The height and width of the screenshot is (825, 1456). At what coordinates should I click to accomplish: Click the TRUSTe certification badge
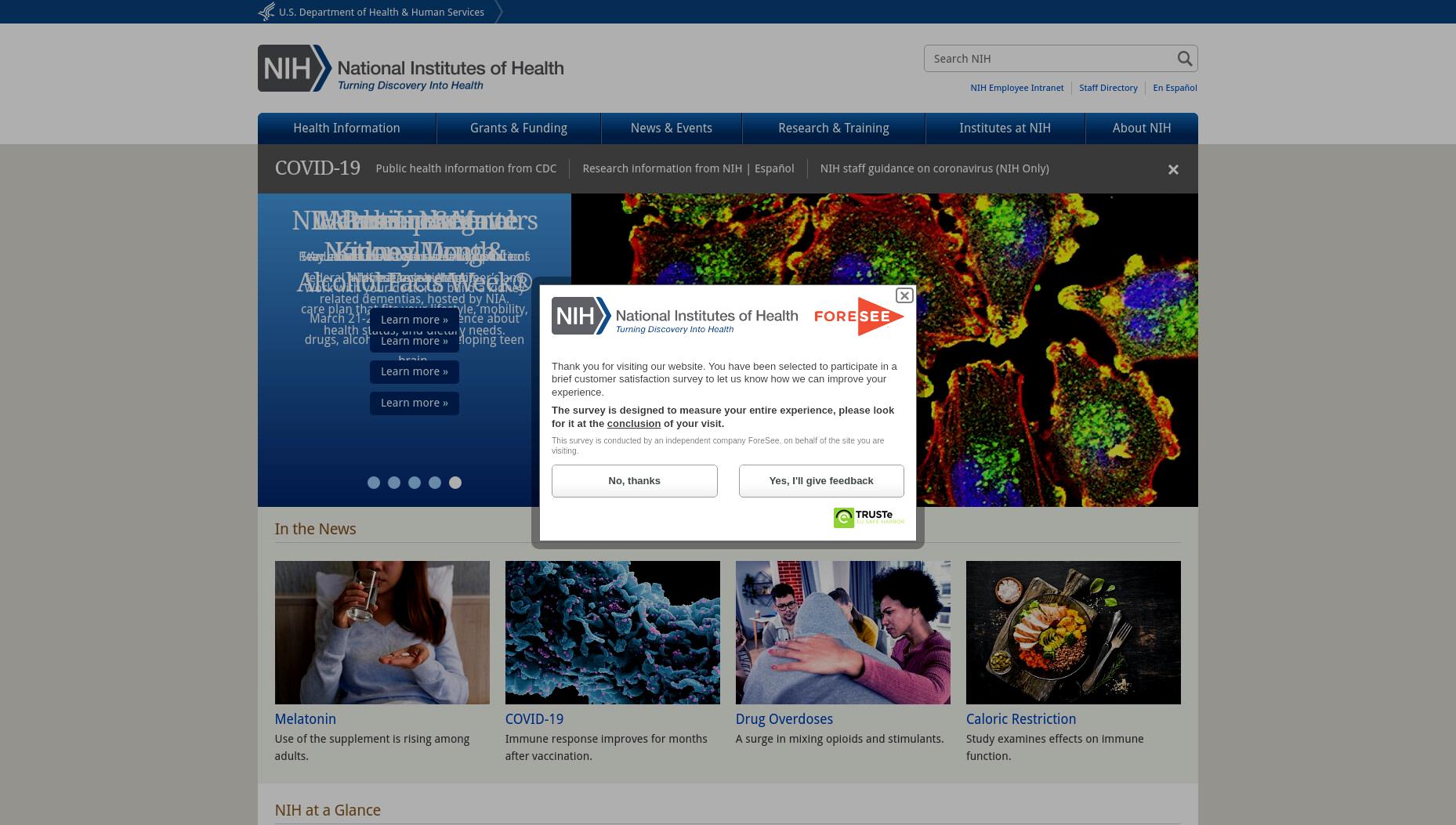tap(868, 518)
